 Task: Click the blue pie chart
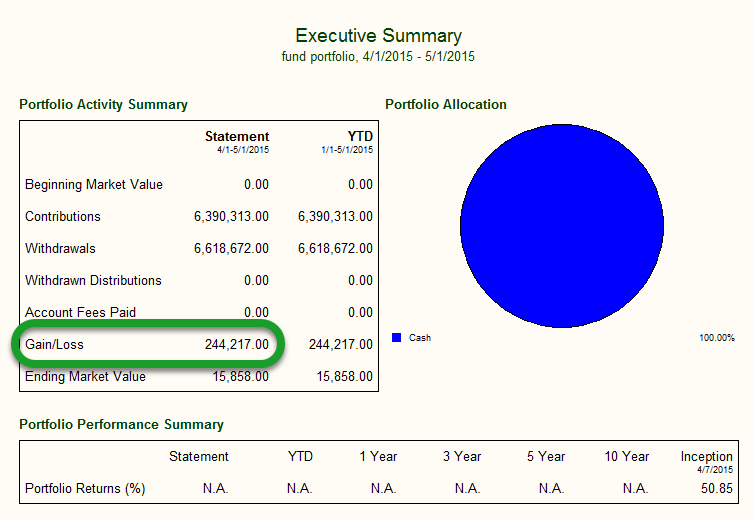[562, 226]
